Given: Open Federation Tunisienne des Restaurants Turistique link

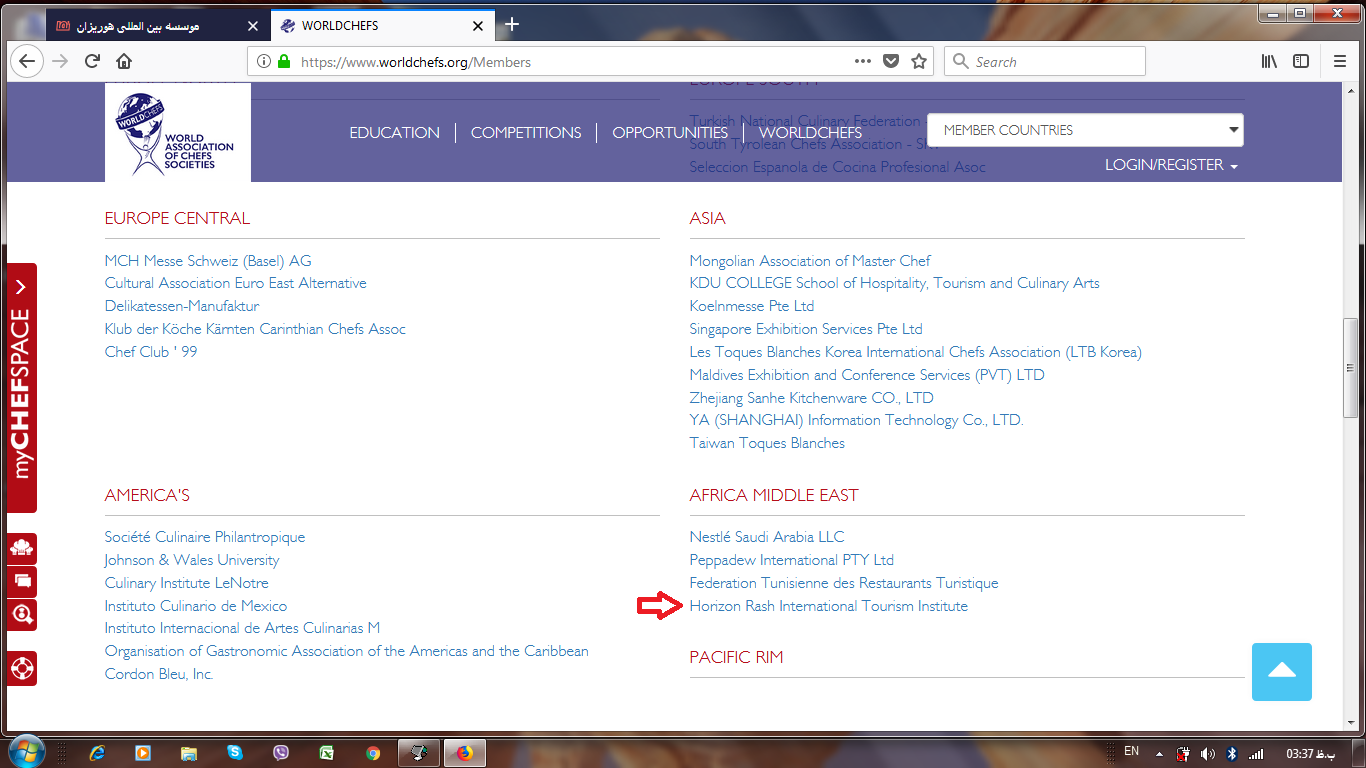Looking at the screenshot, I should (x=844, y=583).
